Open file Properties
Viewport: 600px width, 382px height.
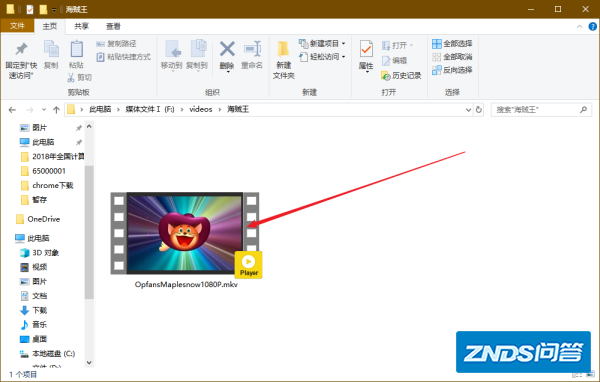pos(366,56)
